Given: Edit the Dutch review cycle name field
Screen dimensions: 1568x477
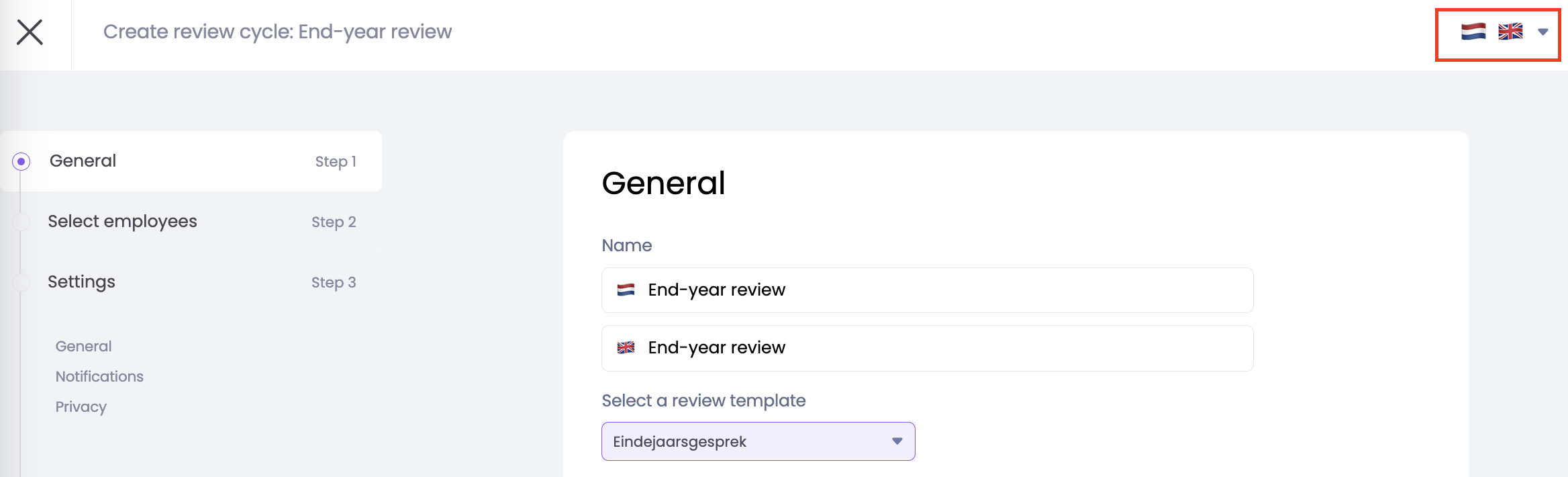Looking at the screenshot, I should click(940, 290).
